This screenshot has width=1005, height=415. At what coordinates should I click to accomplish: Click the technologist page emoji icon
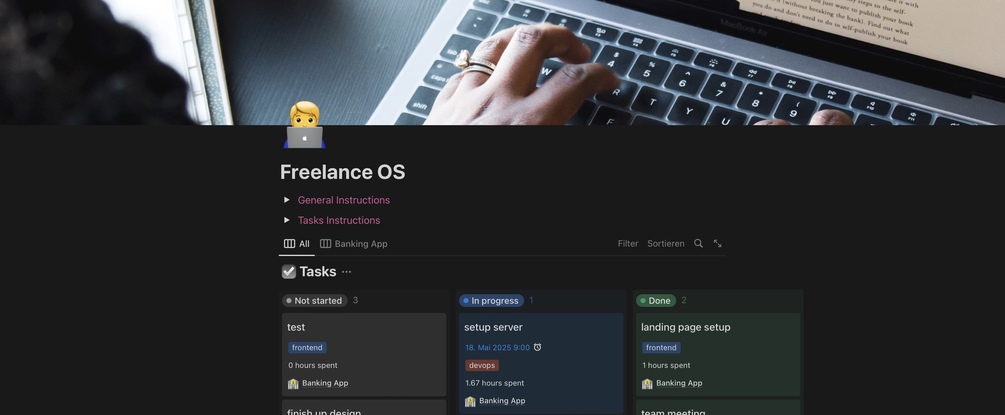coord(304,125)
